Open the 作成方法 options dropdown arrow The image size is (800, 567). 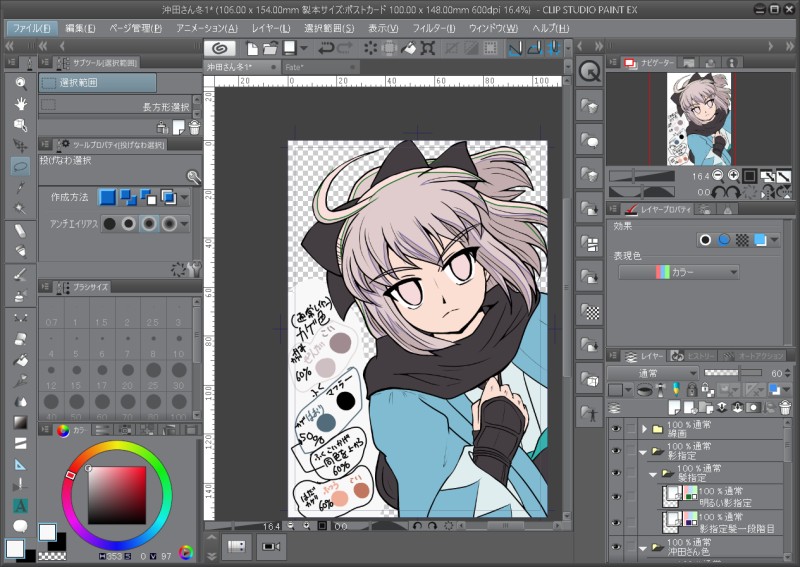[x=184, y=197]
